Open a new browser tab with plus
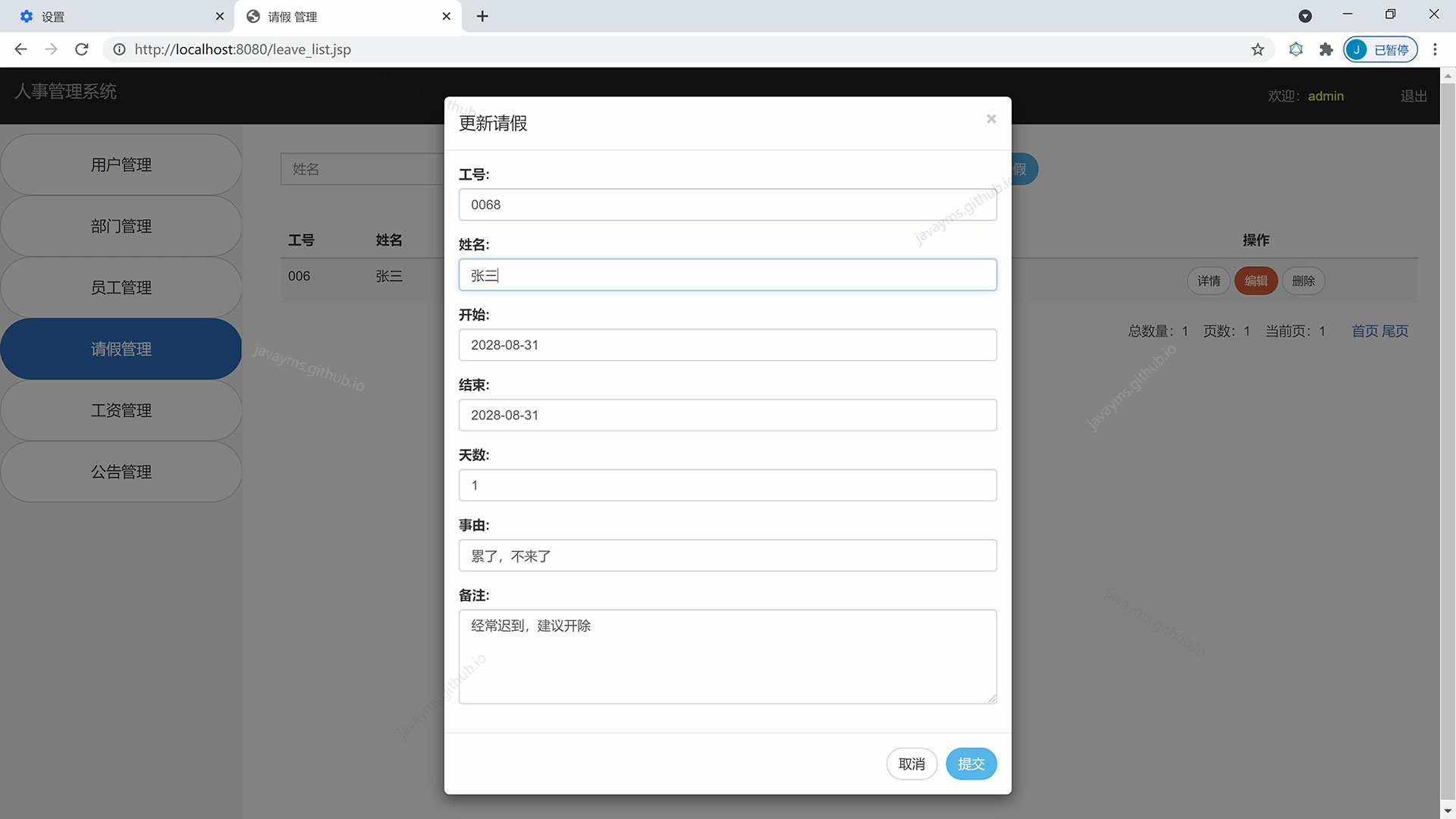This screenshot has width=1456, height=819. click(482, 16)
